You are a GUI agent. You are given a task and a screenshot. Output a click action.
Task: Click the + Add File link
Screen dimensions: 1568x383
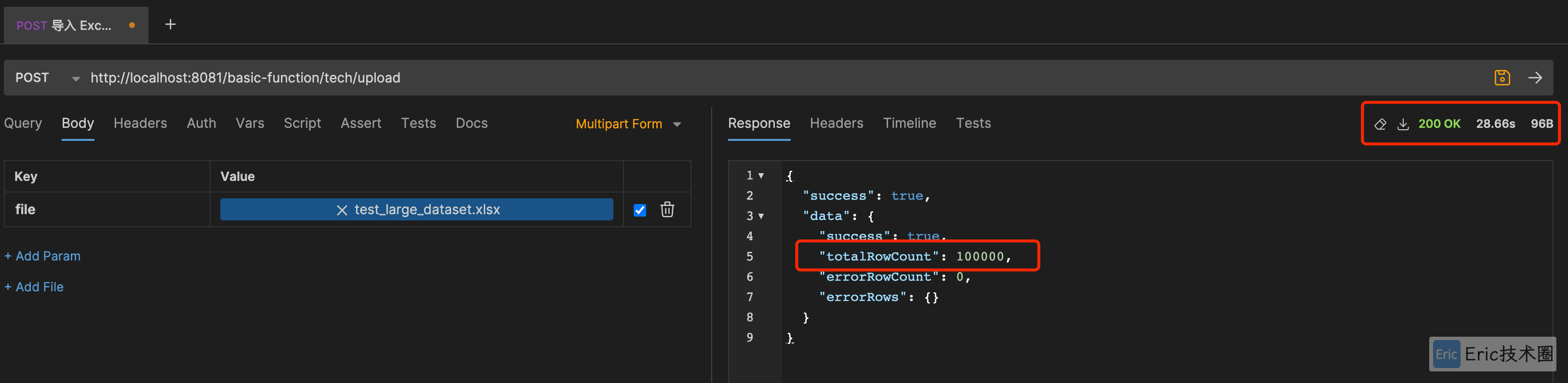pyautogui.click(x=34, y=287)
